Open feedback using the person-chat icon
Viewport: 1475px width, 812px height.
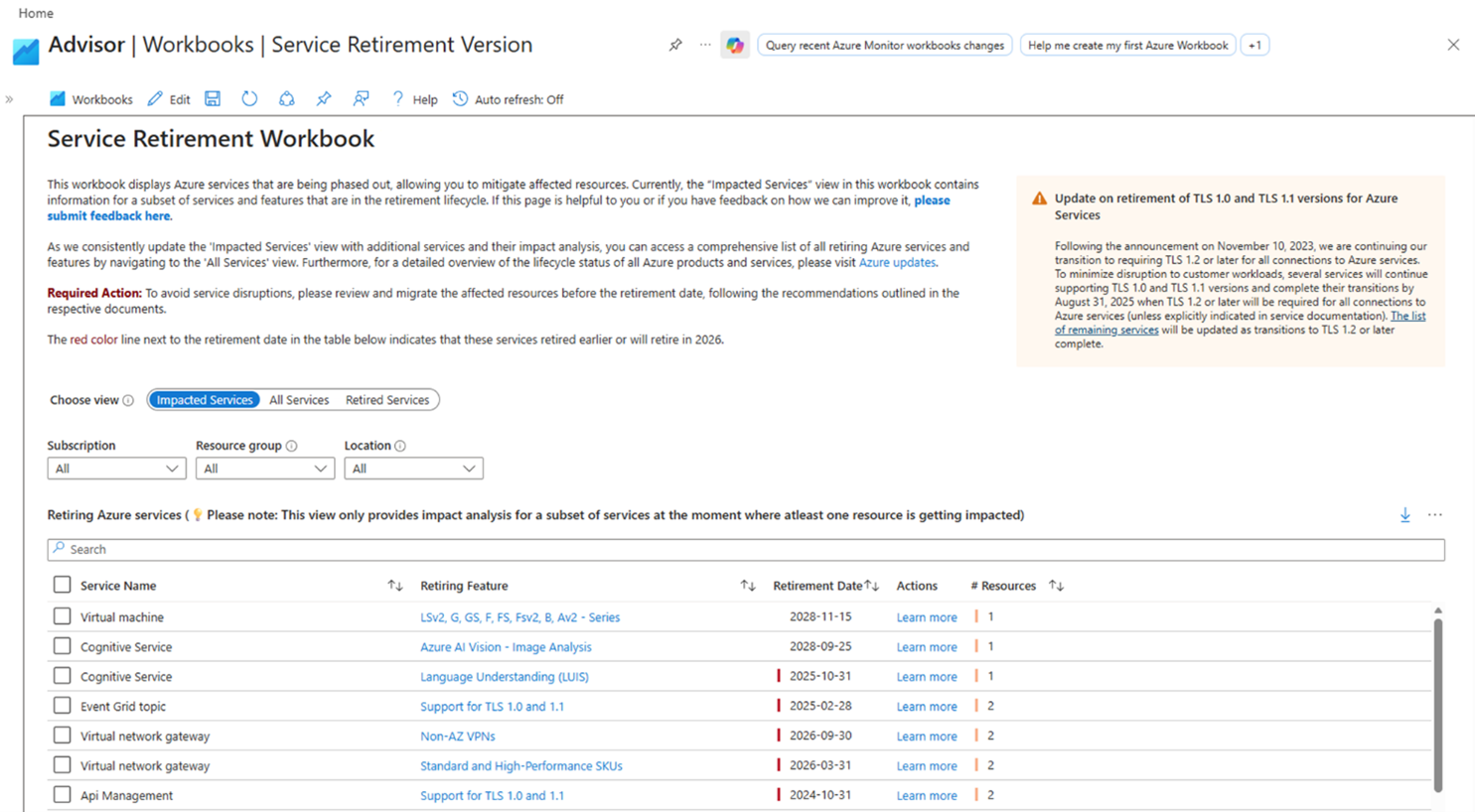(361, 98)
